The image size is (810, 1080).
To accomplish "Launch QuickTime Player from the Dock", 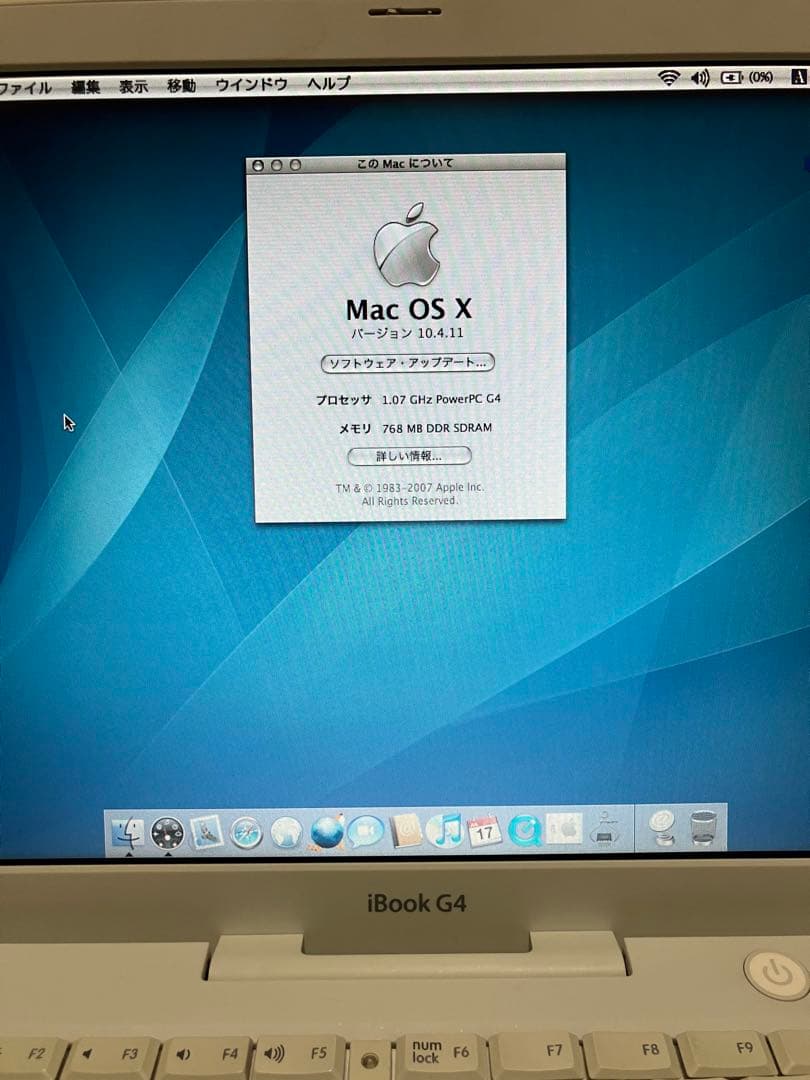I will point(525,829).
